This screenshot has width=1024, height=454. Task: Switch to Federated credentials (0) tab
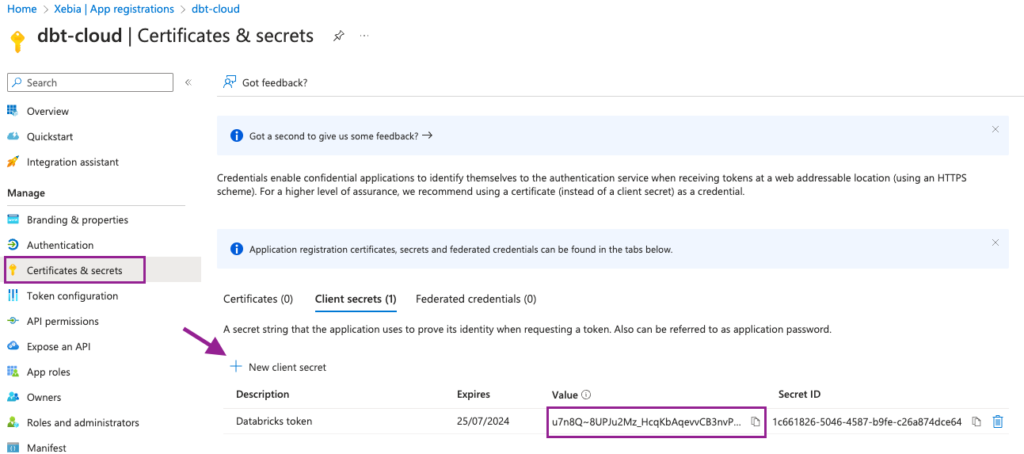coord(476,299)
